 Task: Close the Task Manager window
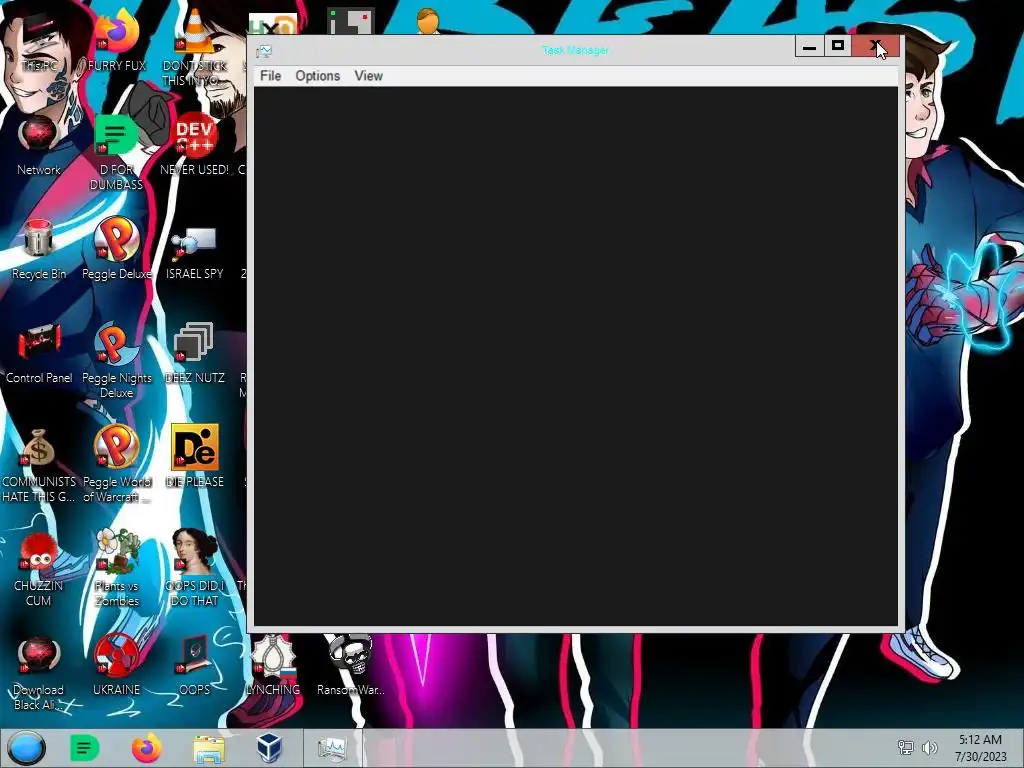pyautogui.click(x=875, y=46)
